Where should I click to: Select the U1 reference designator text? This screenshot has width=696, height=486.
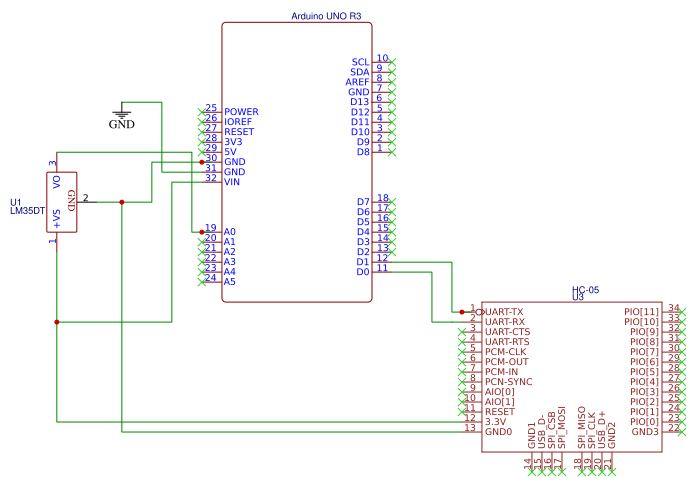16,202
